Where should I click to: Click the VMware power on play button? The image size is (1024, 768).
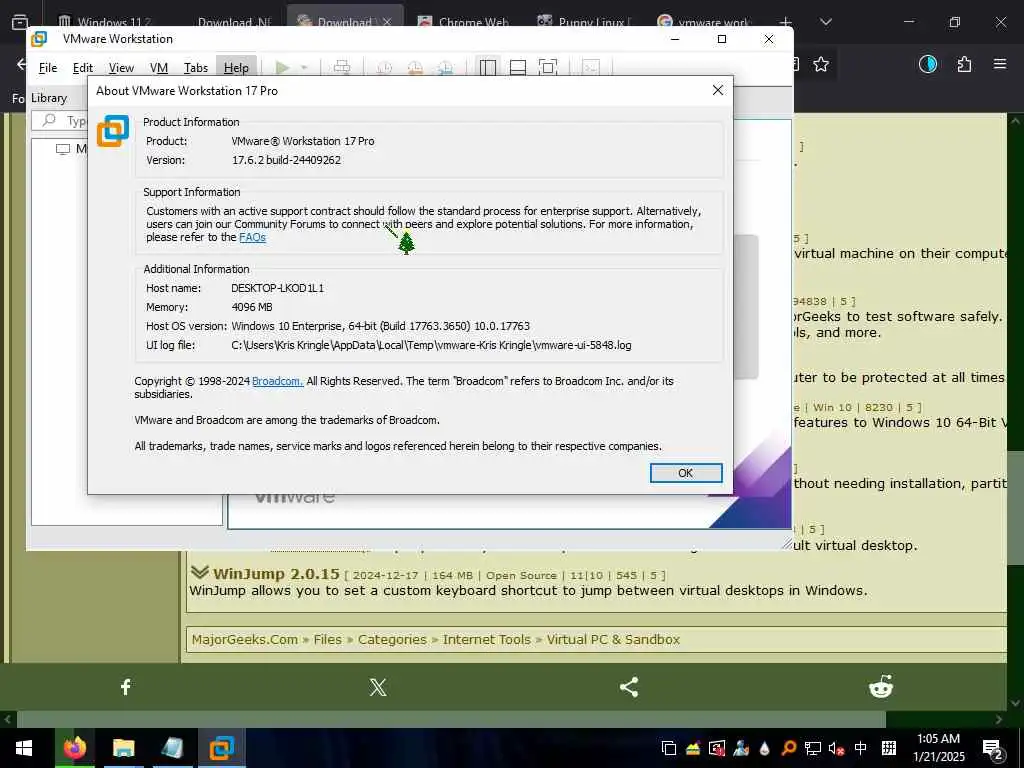[283, 67]
